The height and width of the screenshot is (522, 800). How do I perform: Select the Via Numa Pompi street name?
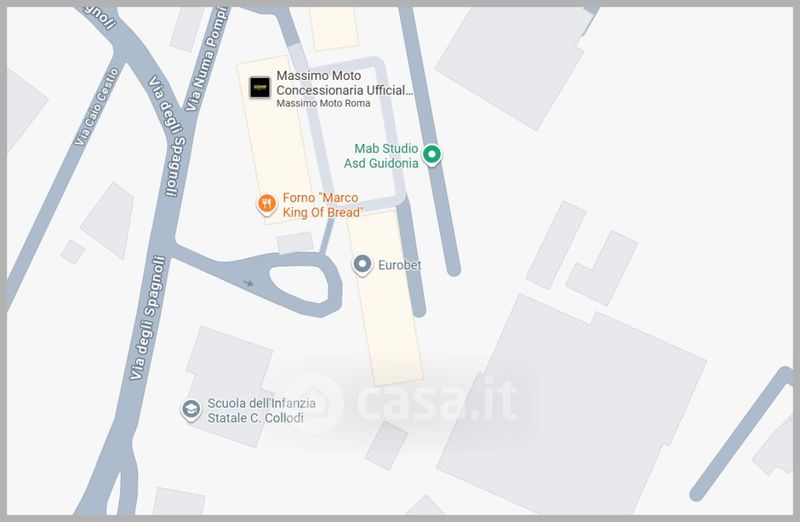[x=206, y=59]
